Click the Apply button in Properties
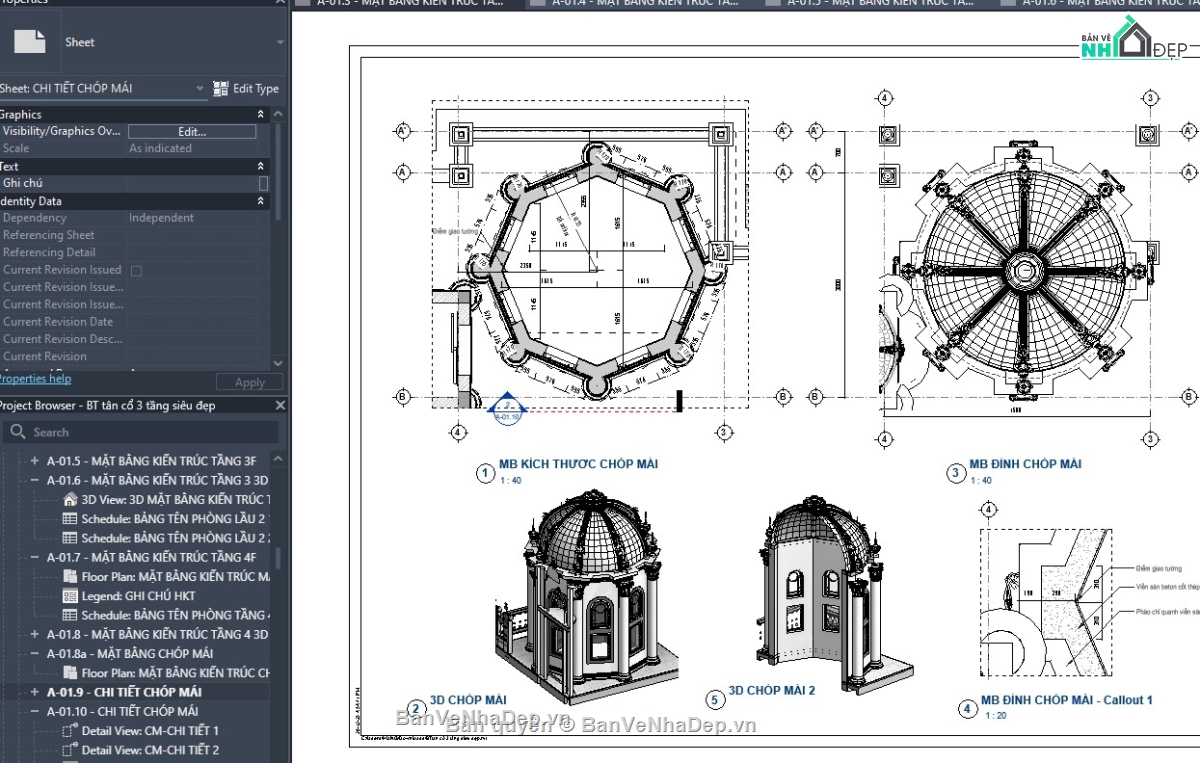 (249, 382)
